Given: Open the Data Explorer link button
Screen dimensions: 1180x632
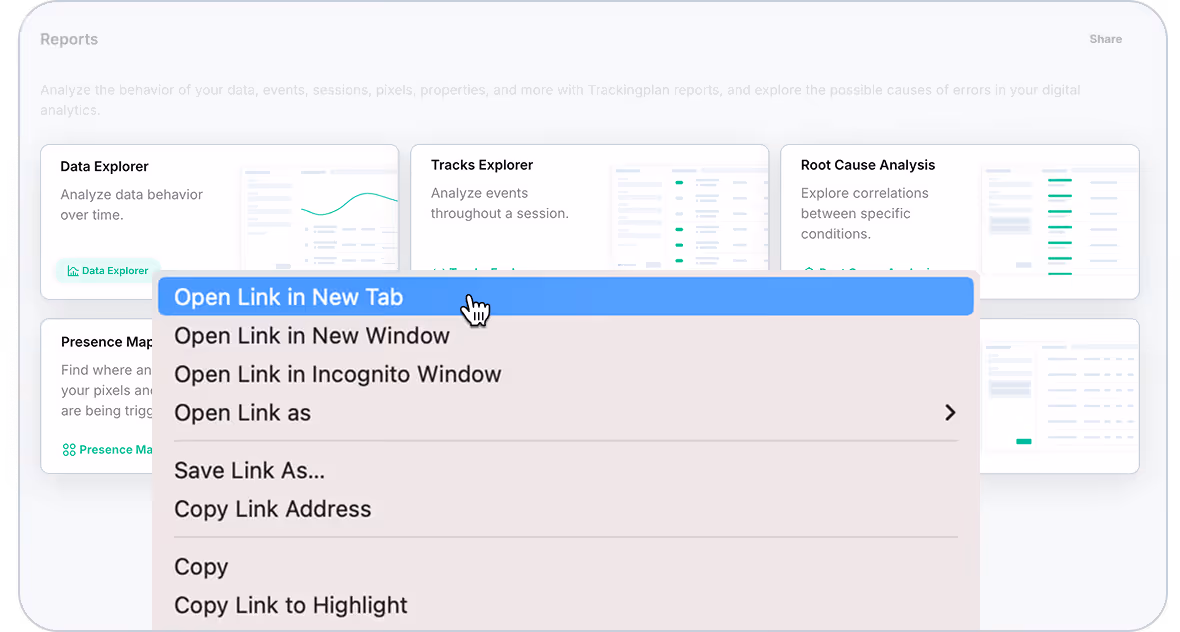Looking at the screenshot, I should pos(108,271).
